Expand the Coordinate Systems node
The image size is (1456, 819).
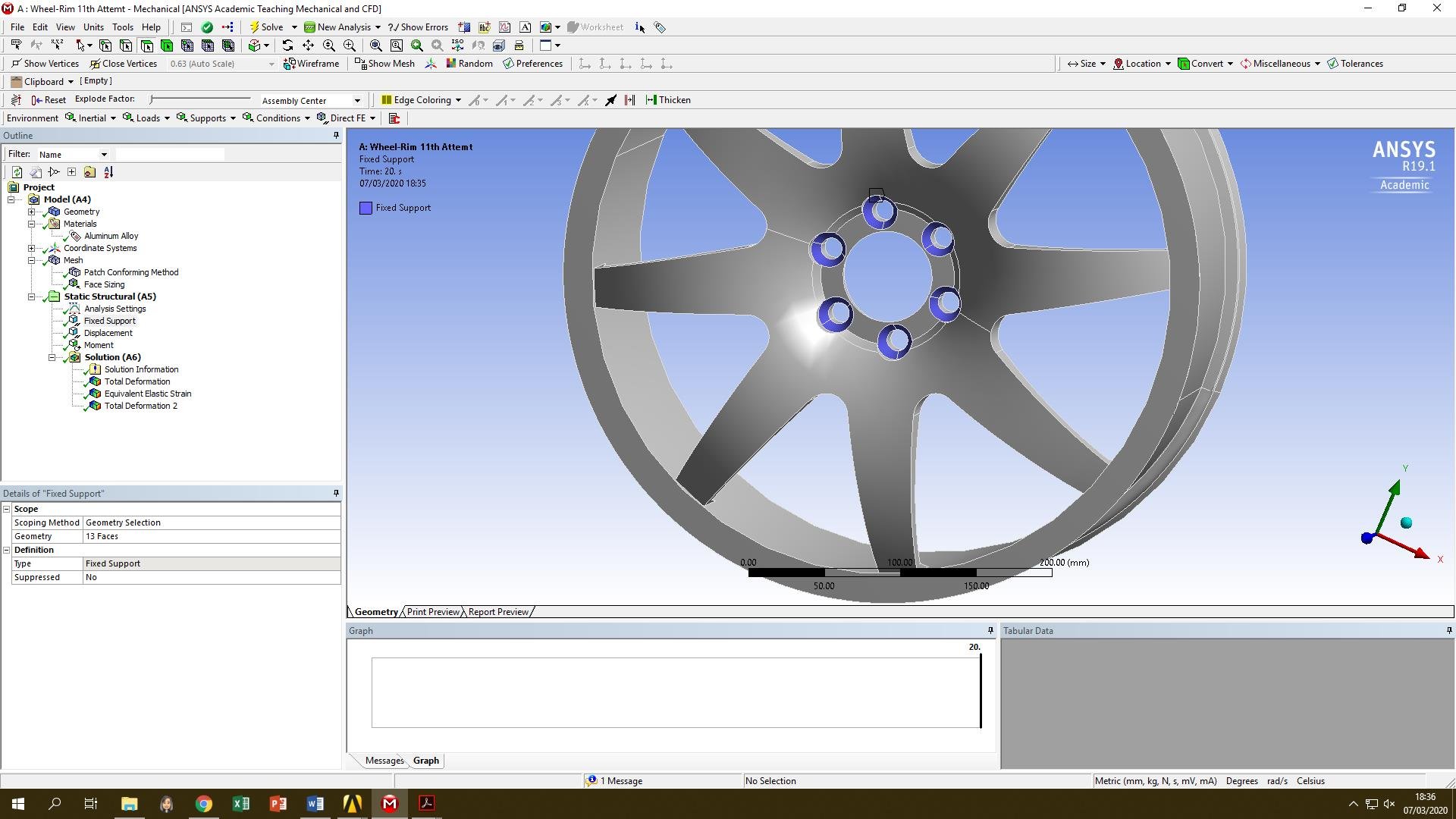[x=32, y=249]
